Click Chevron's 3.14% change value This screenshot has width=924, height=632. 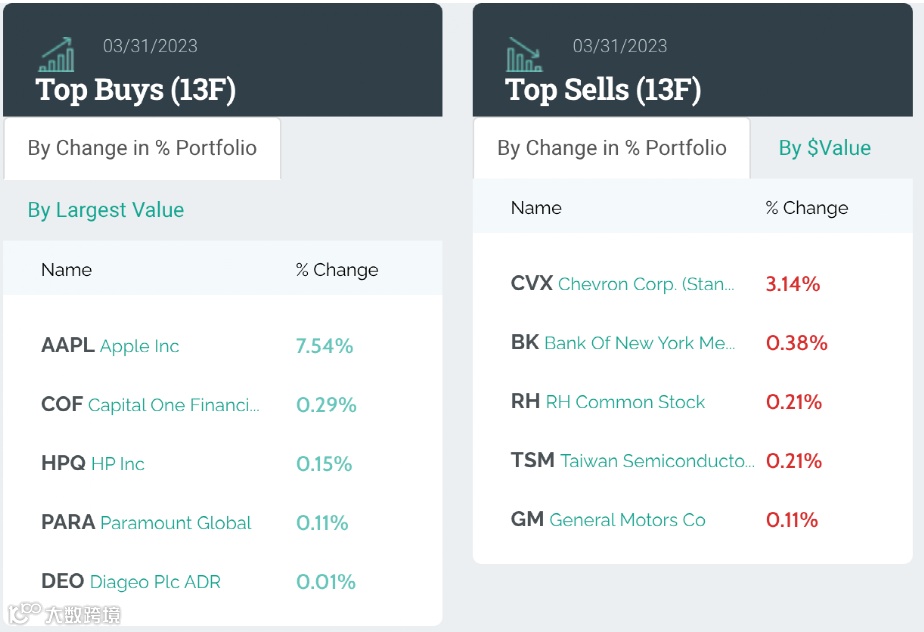(x=793, y=284)
